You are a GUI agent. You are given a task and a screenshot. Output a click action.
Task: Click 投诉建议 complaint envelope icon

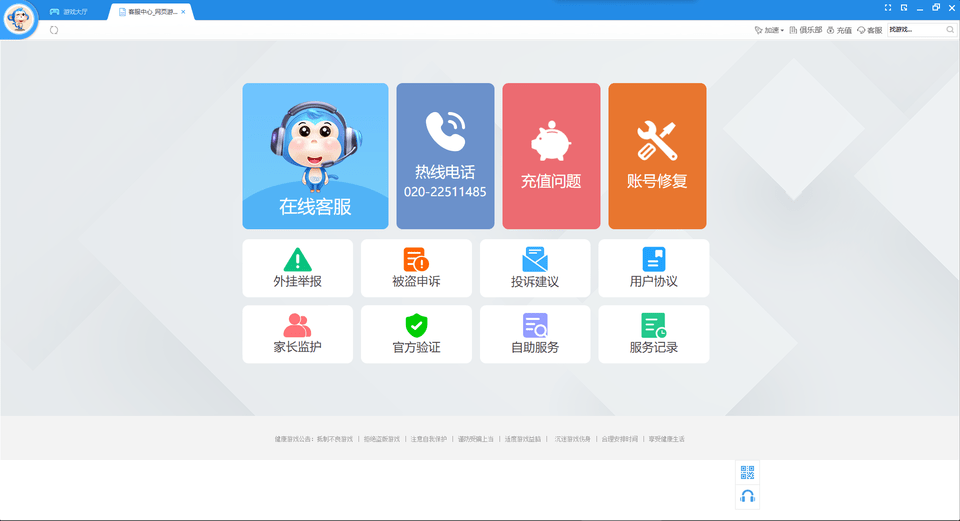point(535,260)
